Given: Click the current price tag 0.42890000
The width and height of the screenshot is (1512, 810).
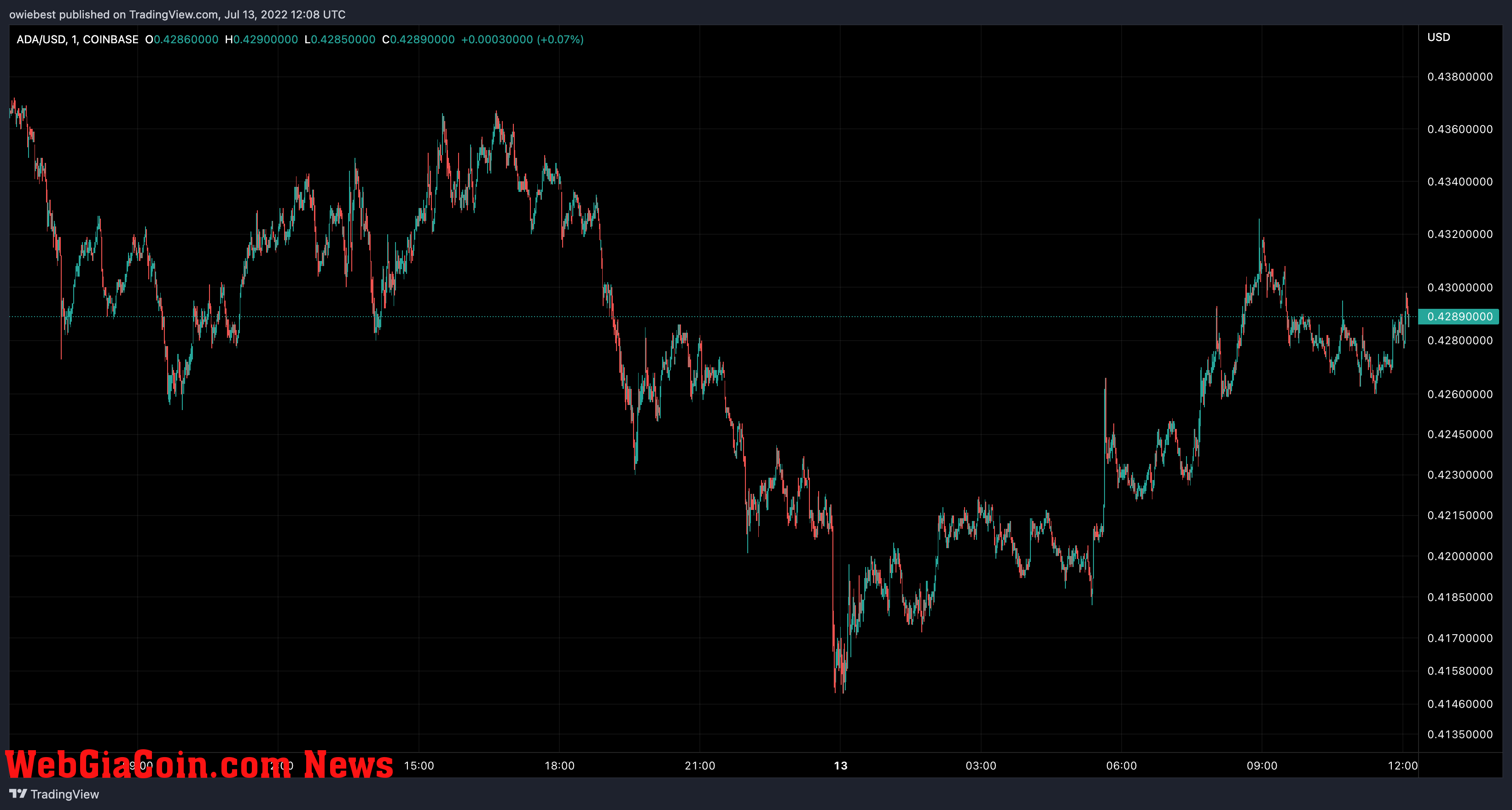Looking at the screenshot, I should coord(1459,317).
